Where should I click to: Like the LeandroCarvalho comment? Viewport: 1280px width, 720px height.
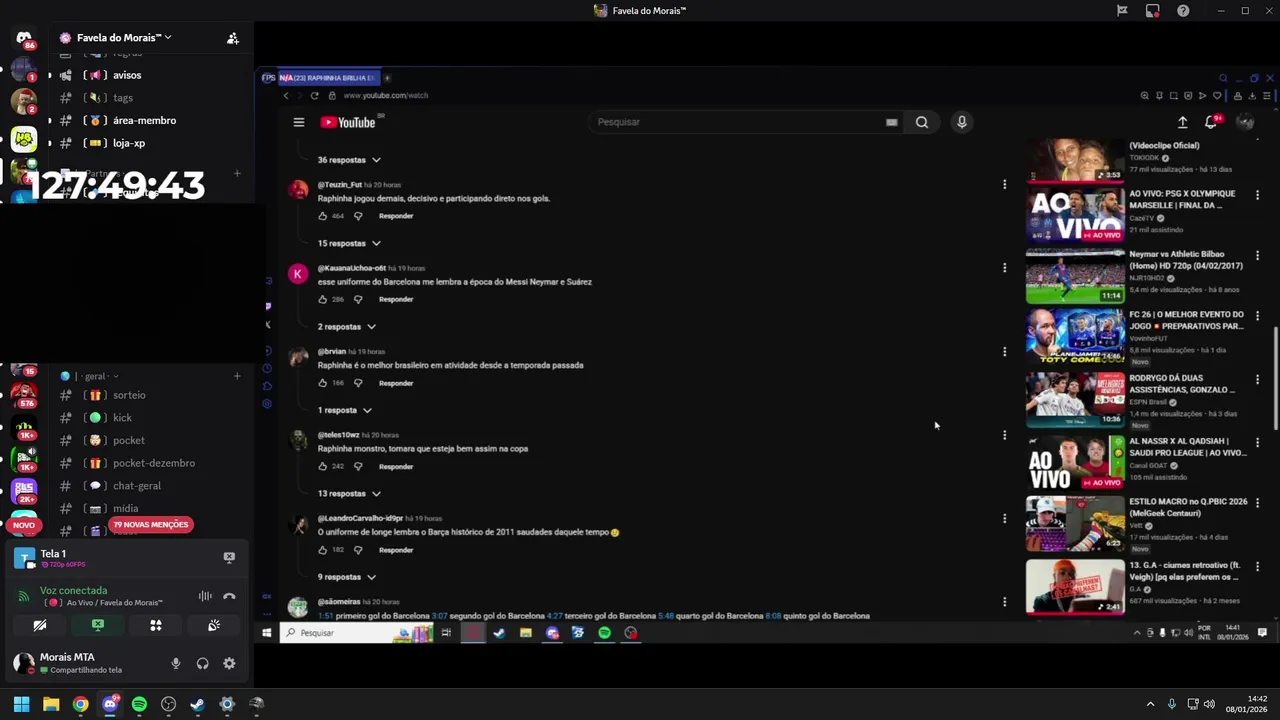pos(323,550)
